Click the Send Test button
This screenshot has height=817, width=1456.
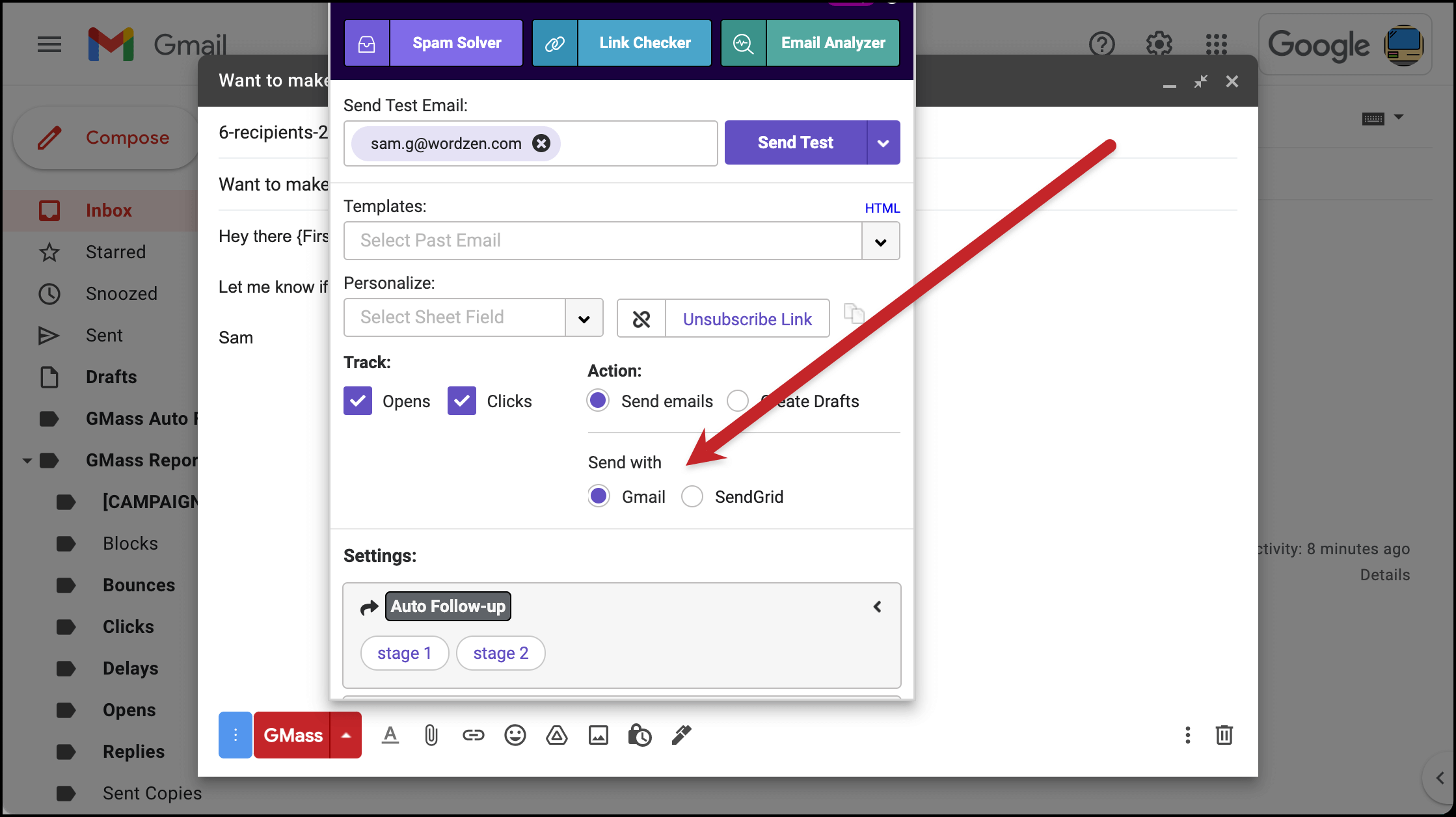[796, 142]
